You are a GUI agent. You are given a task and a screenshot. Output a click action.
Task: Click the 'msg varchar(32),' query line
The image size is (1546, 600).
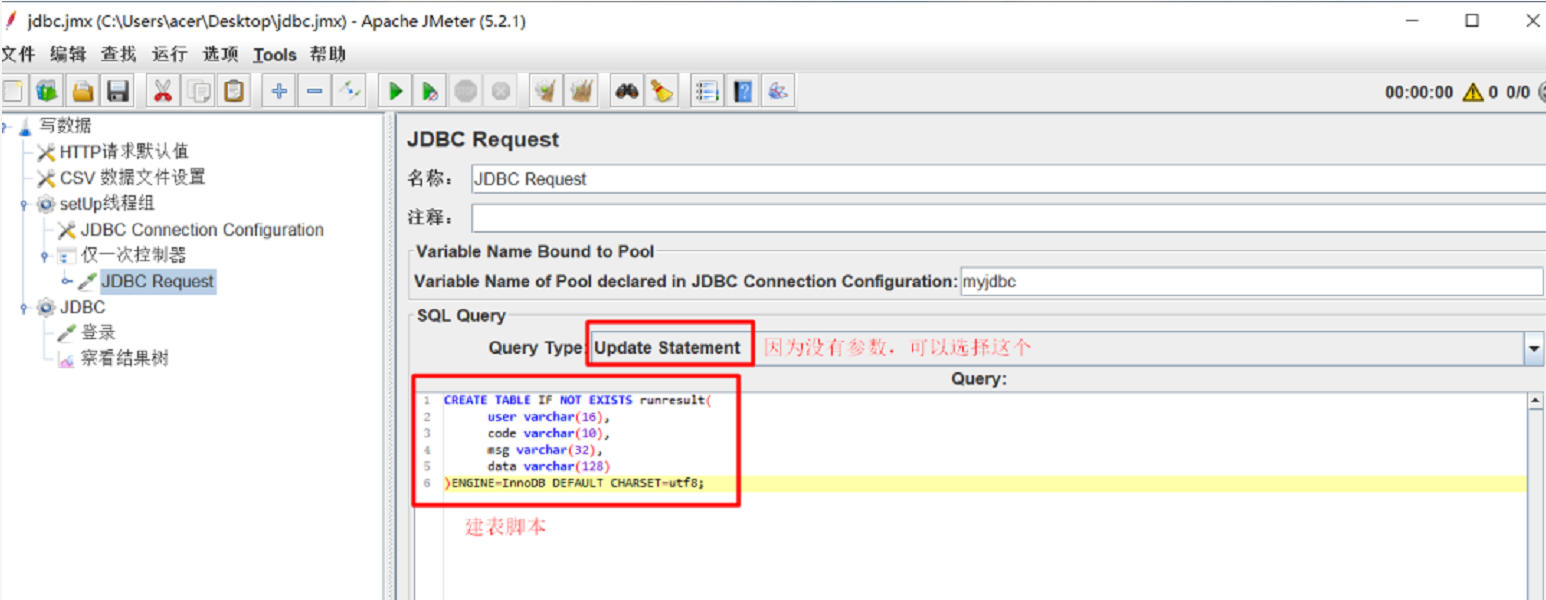pyautogui.click(x=545, y=450)
